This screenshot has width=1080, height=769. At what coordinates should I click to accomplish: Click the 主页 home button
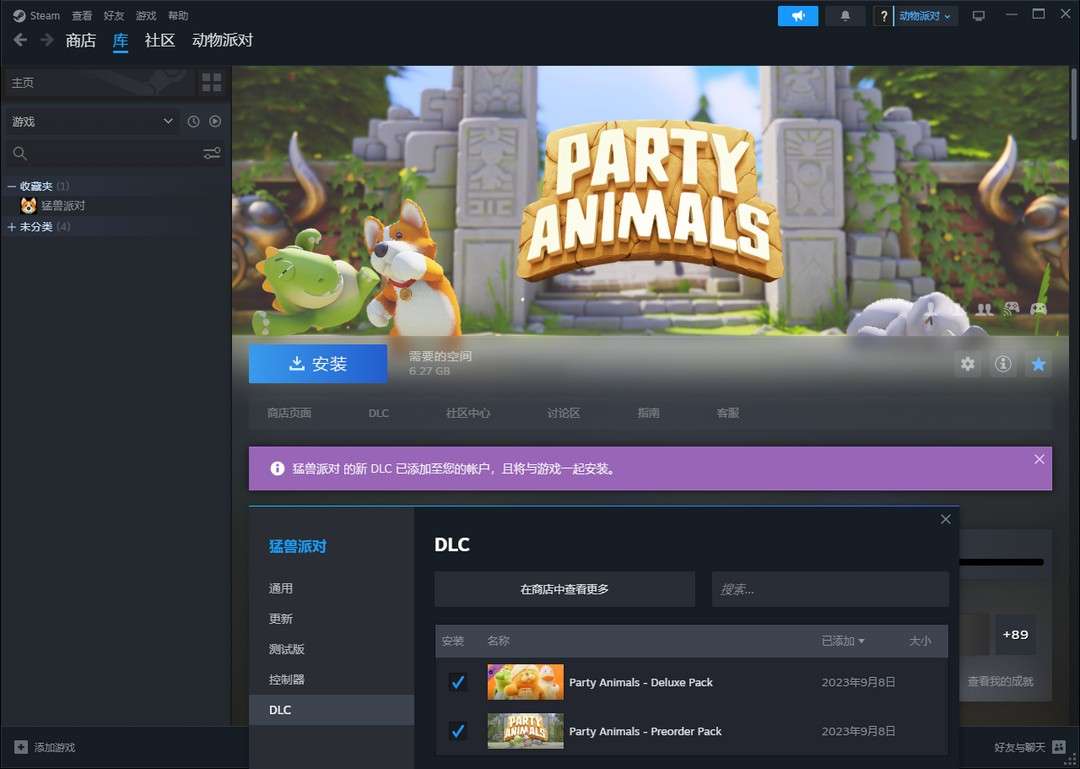point(100,82)
